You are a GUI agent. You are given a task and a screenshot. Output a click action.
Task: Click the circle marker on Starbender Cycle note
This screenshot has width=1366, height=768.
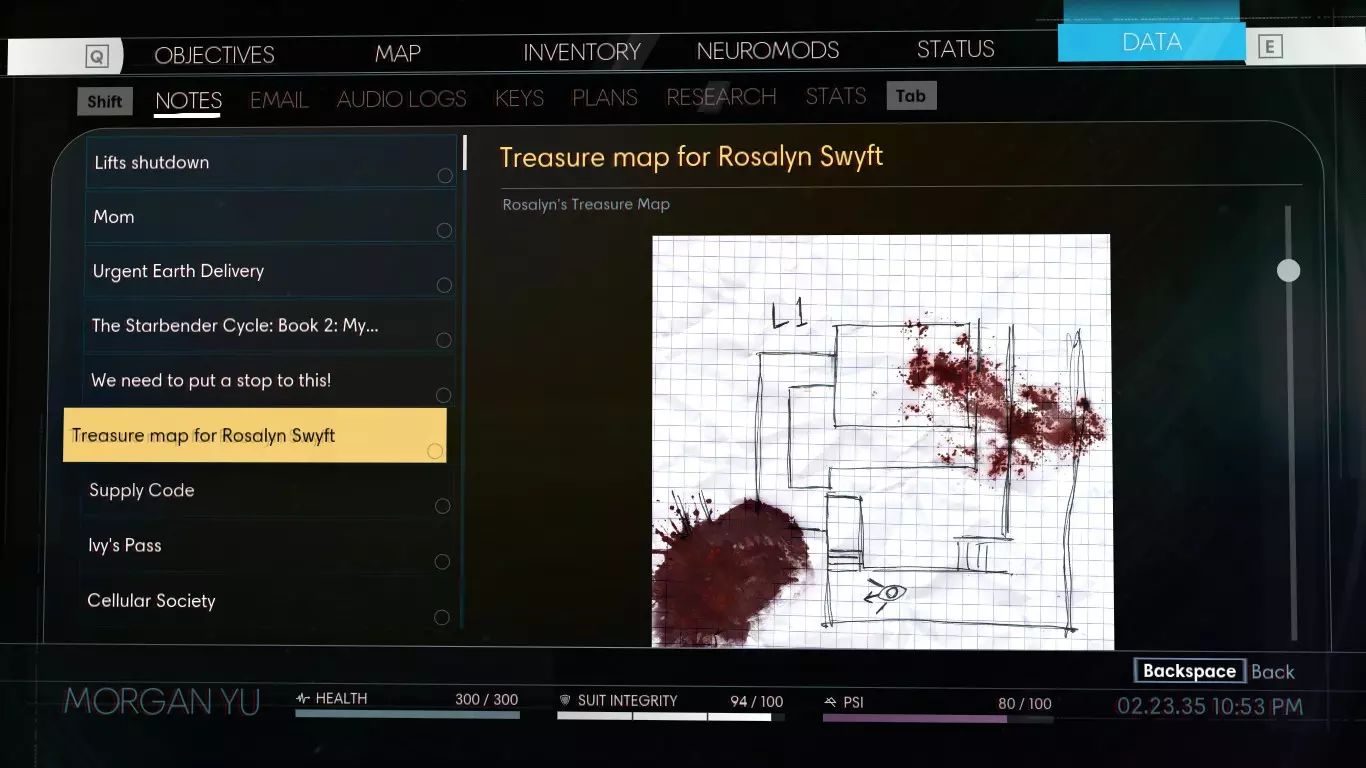(x=444, y=340)
